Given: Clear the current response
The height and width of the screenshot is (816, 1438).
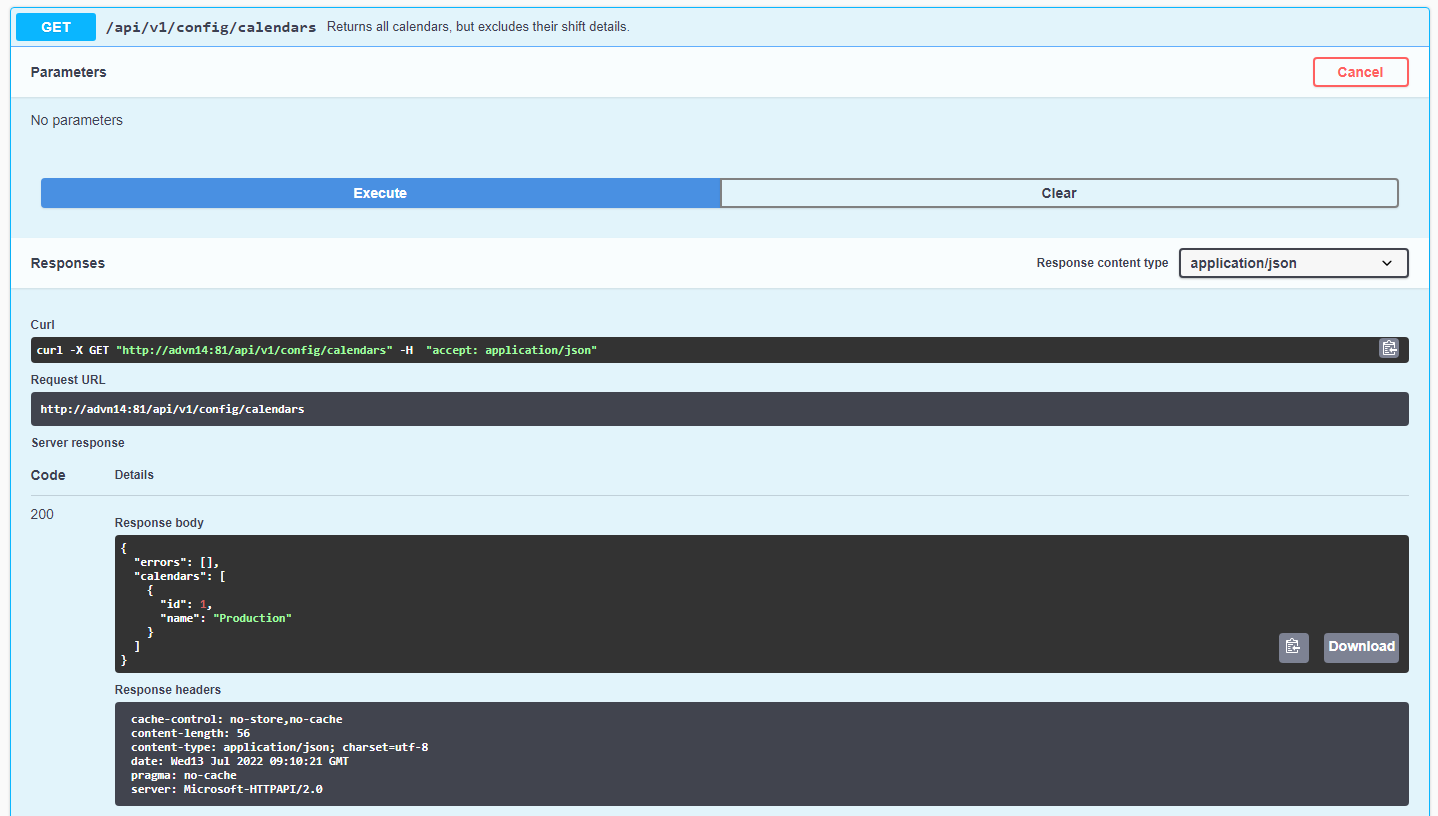Looking at the screenshot, I should 1059,192.
